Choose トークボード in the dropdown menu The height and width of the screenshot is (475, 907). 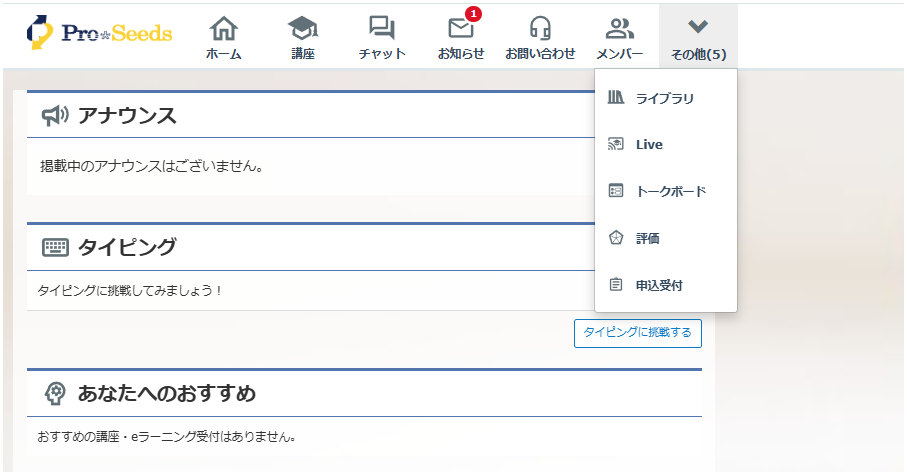(670, 191)
